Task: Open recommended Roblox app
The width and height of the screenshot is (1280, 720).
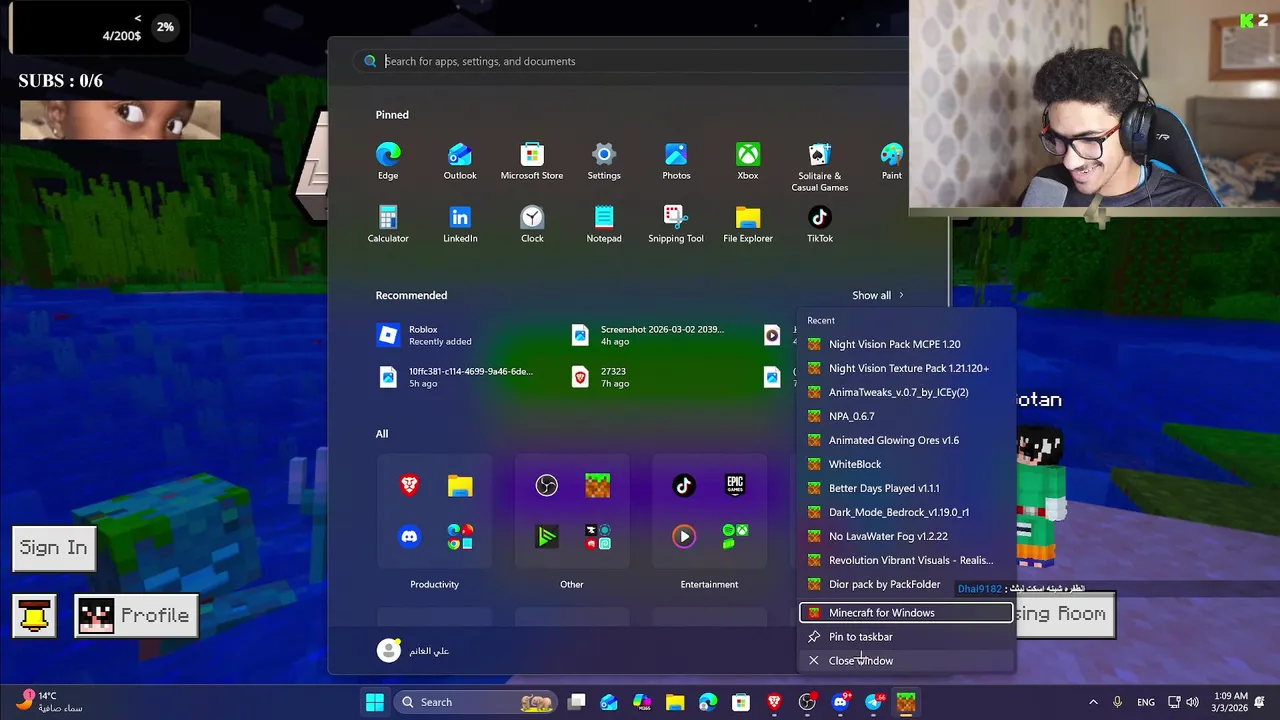Action: [460, 336]
